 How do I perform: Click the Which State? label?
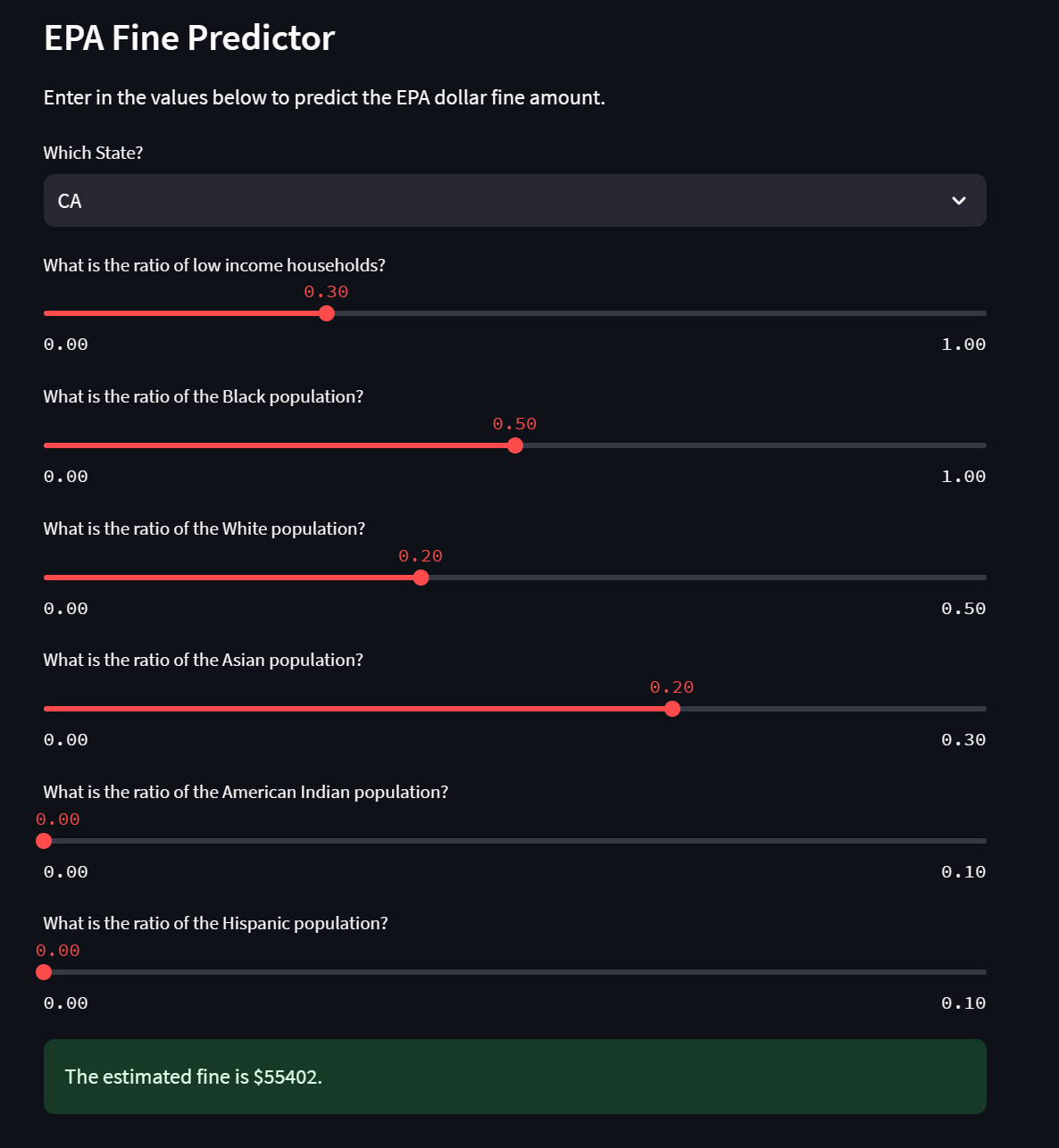[x=93, y=153]
